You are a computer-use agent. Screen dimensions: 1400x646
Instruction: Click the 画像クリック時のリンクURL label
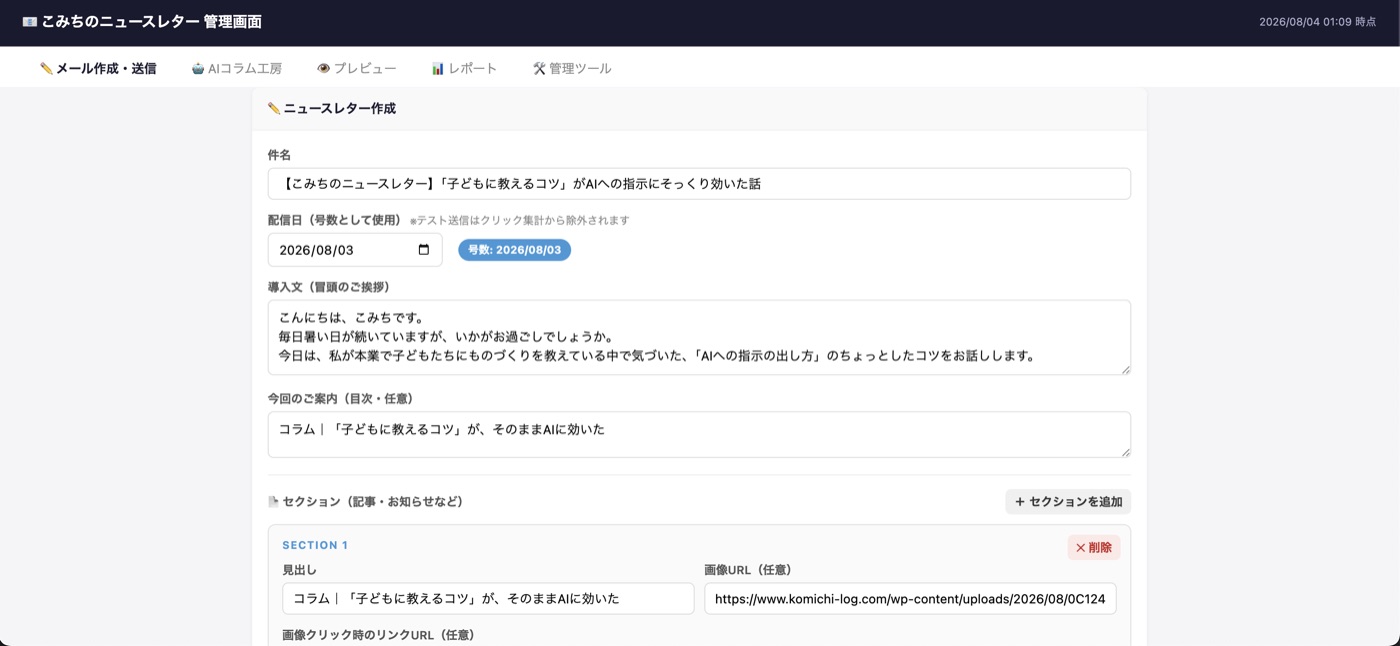point(378,635)
